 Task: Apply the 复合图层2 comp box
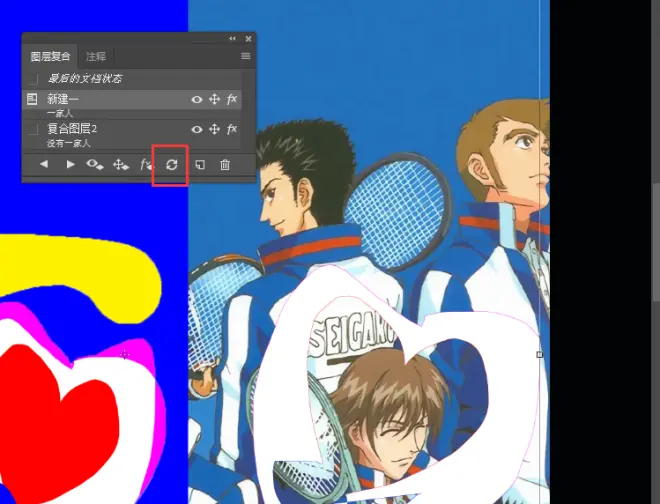click(x=33, y=129)
